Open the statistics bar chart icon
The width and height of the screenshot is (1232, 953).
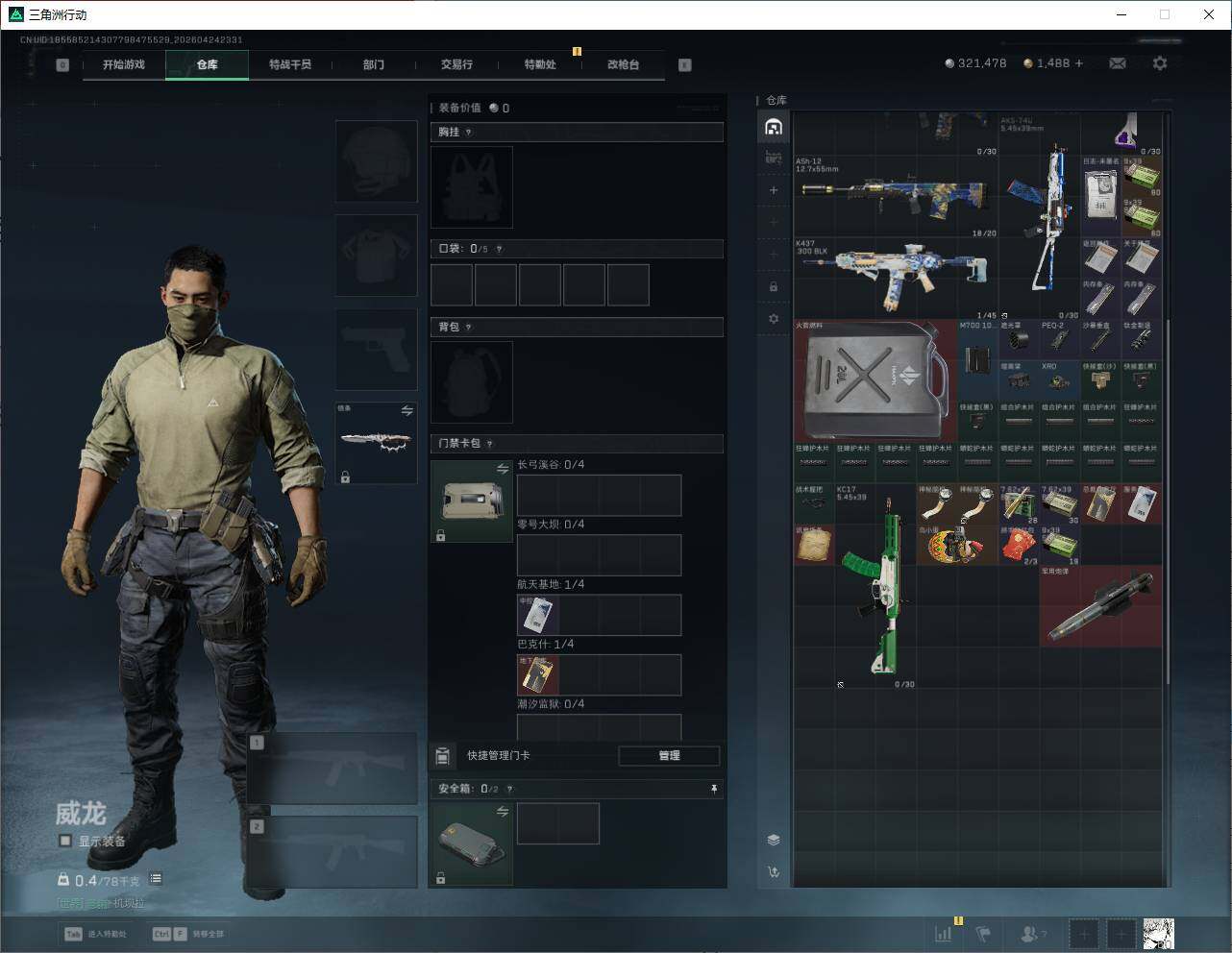(944, 933)
